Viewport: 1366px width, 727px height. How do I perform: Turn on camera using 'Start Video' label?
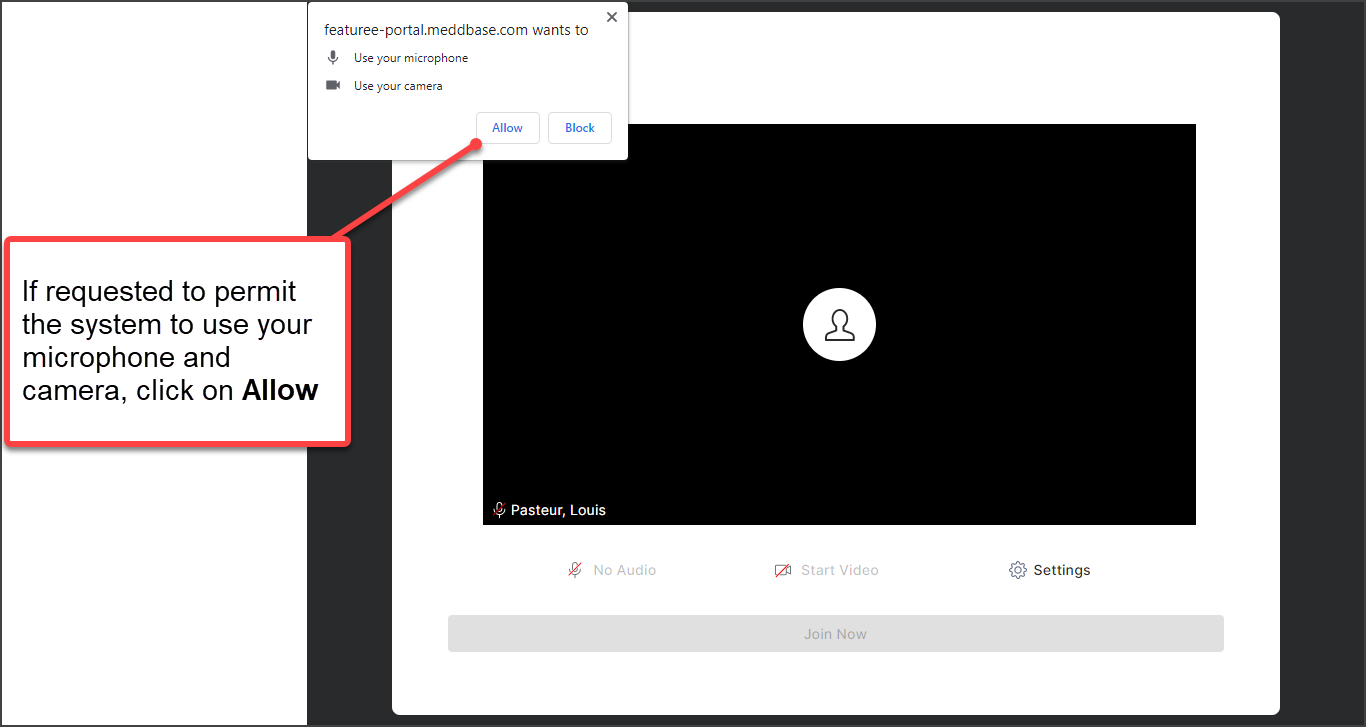coord(839,570)
